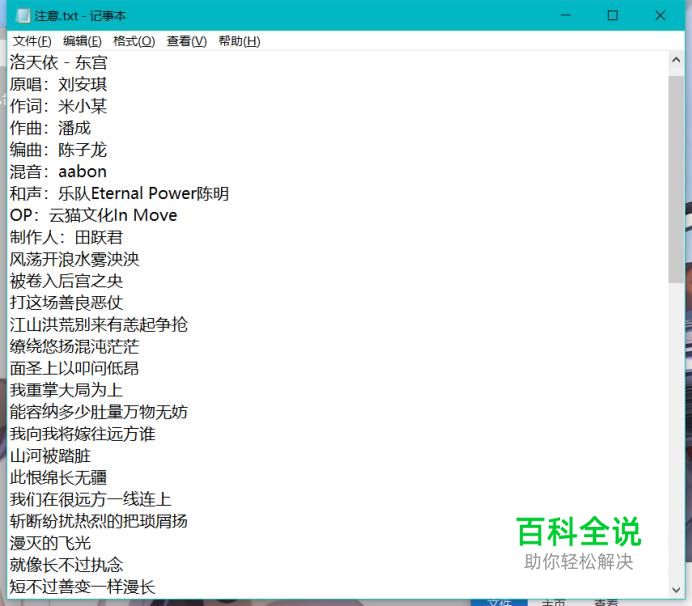Click the lyric 江山洪荒别来有恙起争抢
Image resolution: width=692 pixels, height=606 pixels.
pos(99,325)
